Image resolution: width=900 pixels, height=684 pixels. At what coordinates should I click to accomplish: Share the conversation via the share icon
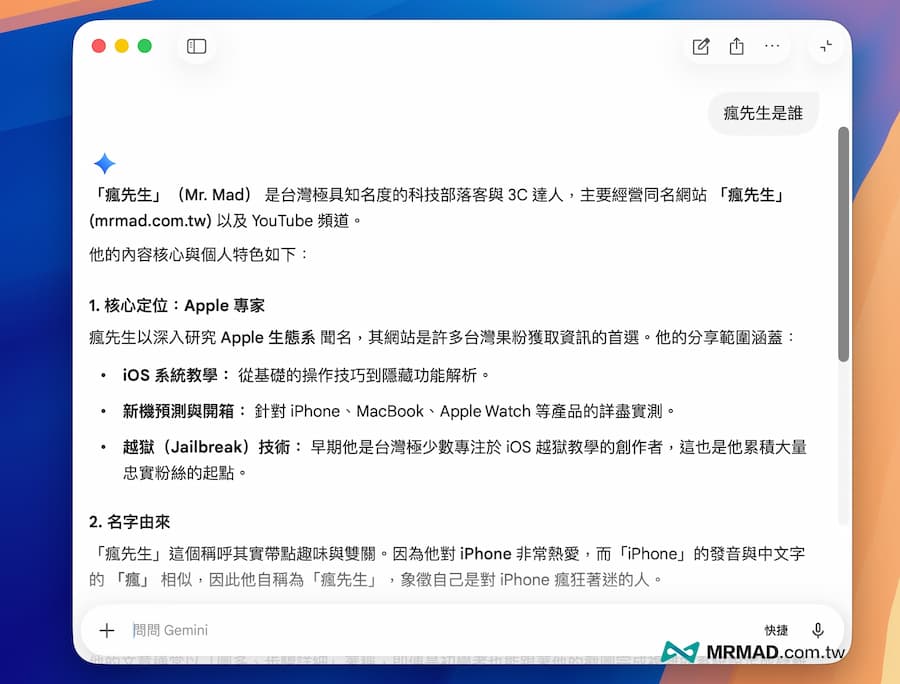click(737, 46)
